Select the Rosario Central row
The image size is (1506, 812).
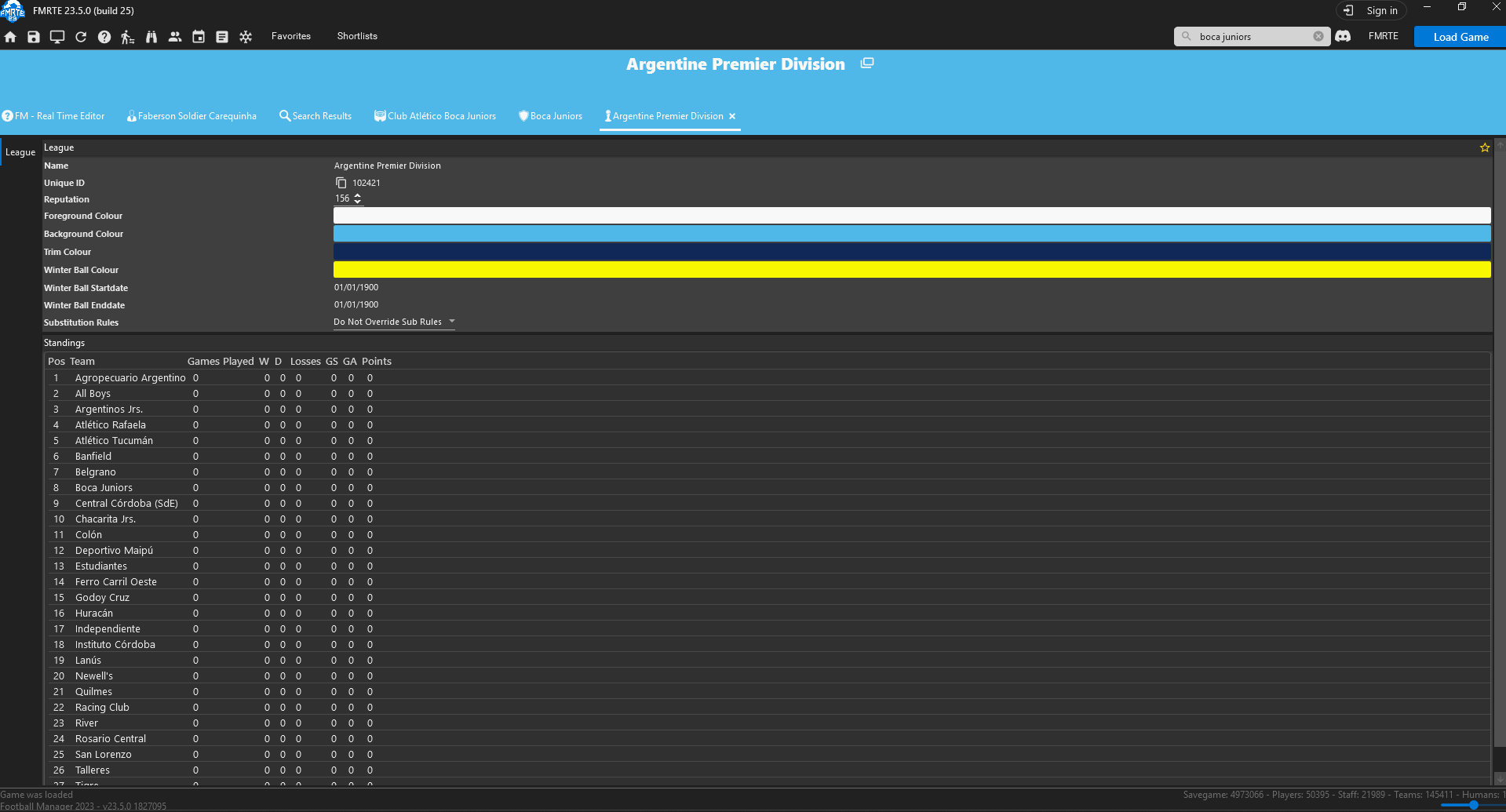click(x=768, y=739)
